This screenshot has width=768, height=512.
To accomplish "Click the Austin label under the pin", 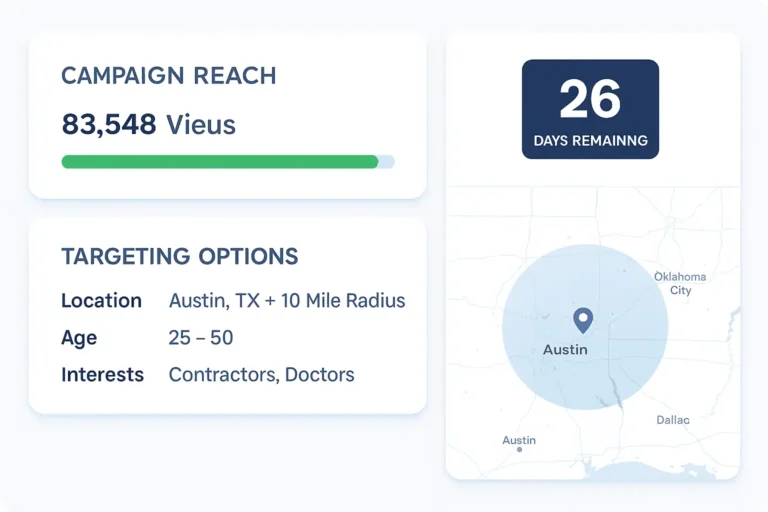I will coord(565,350).
